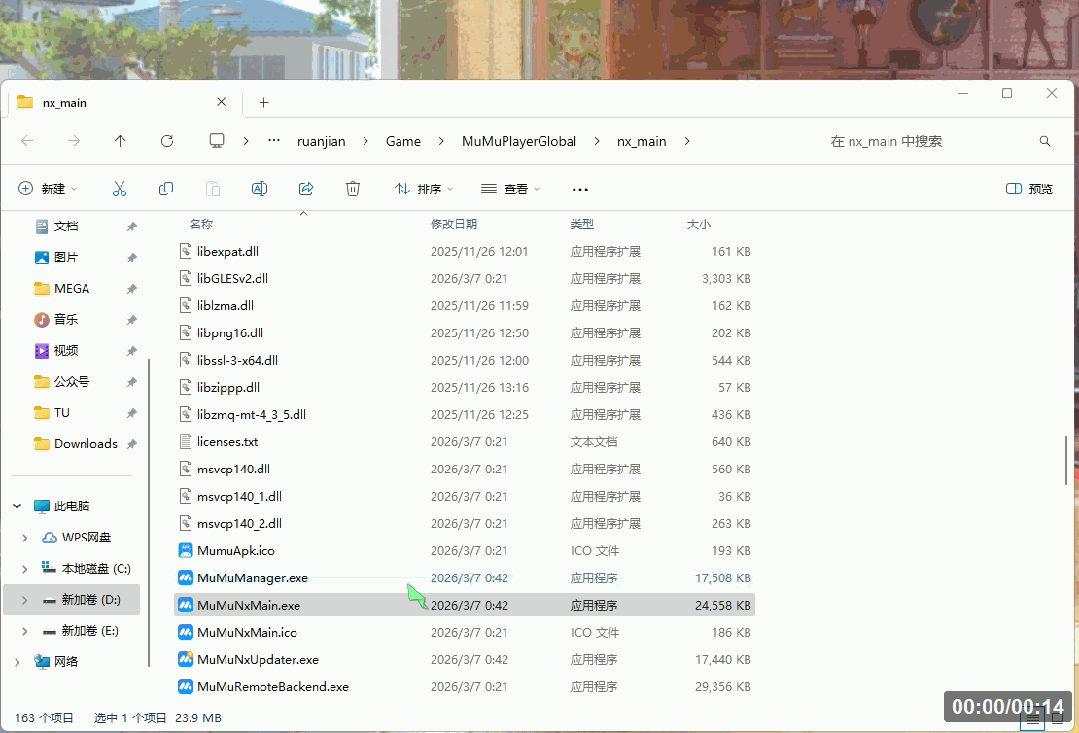Open the MEGA folder in sidebar
This screenshot has width=1079, height=733.
[61, 288]
